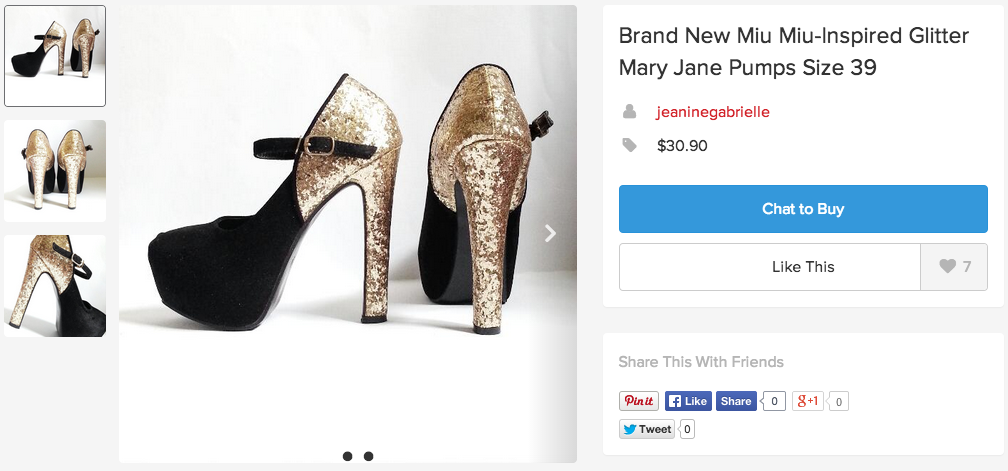Click the Pinterest Pin it button
The width and height of the screenshot is (1008, 471).
pos(638,401)
